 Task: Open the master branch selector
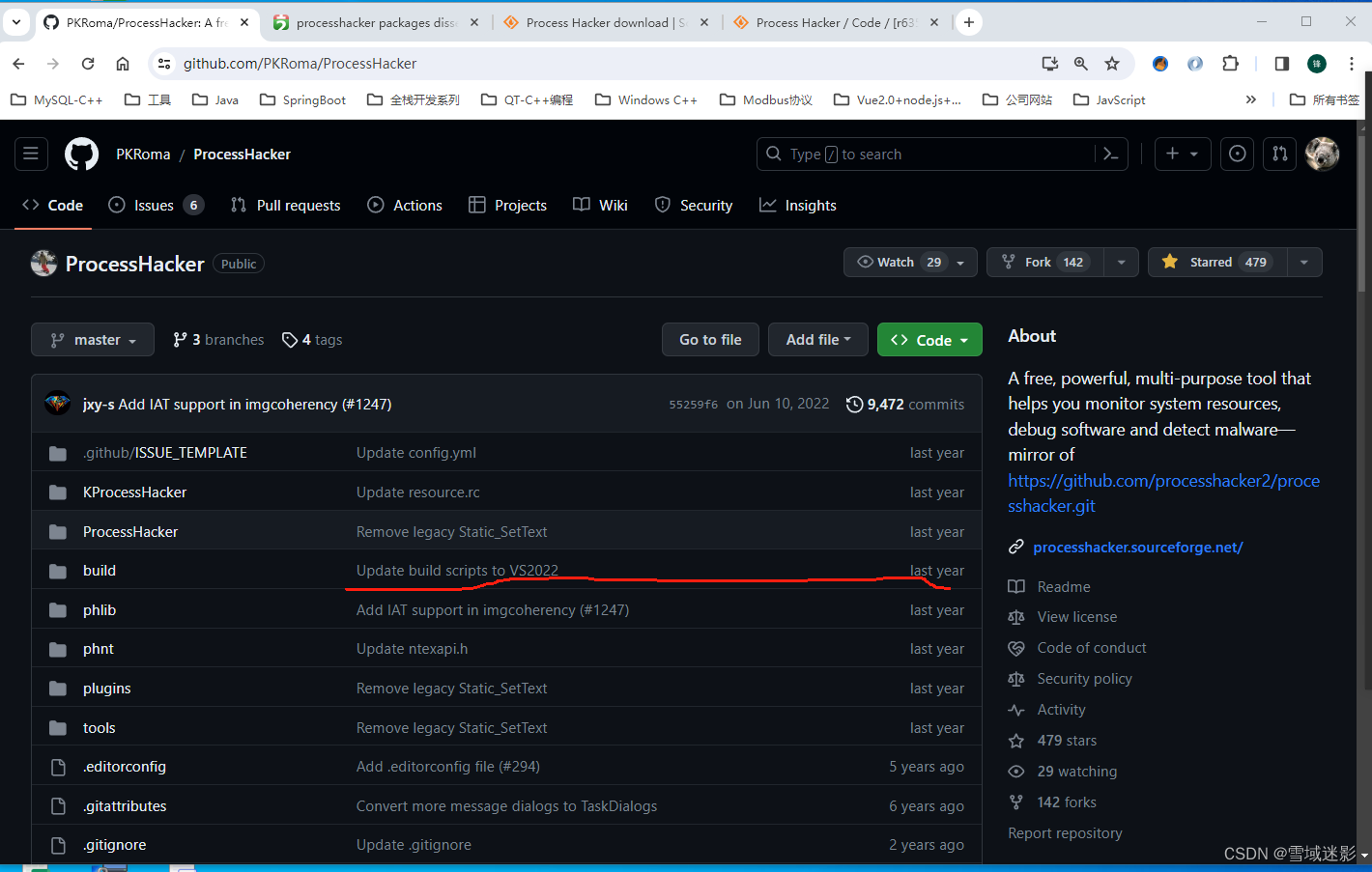[x=93, y=340]
